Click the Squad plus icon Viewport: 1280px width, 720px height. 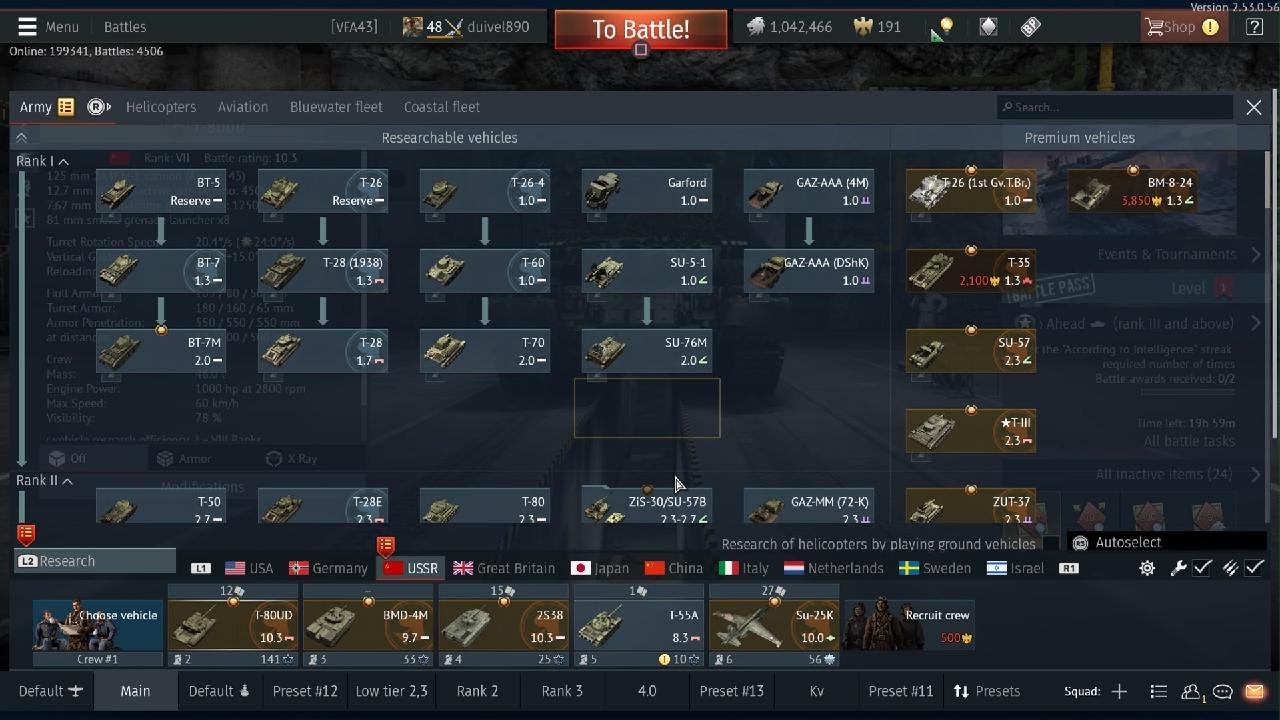pos(1119,691)
